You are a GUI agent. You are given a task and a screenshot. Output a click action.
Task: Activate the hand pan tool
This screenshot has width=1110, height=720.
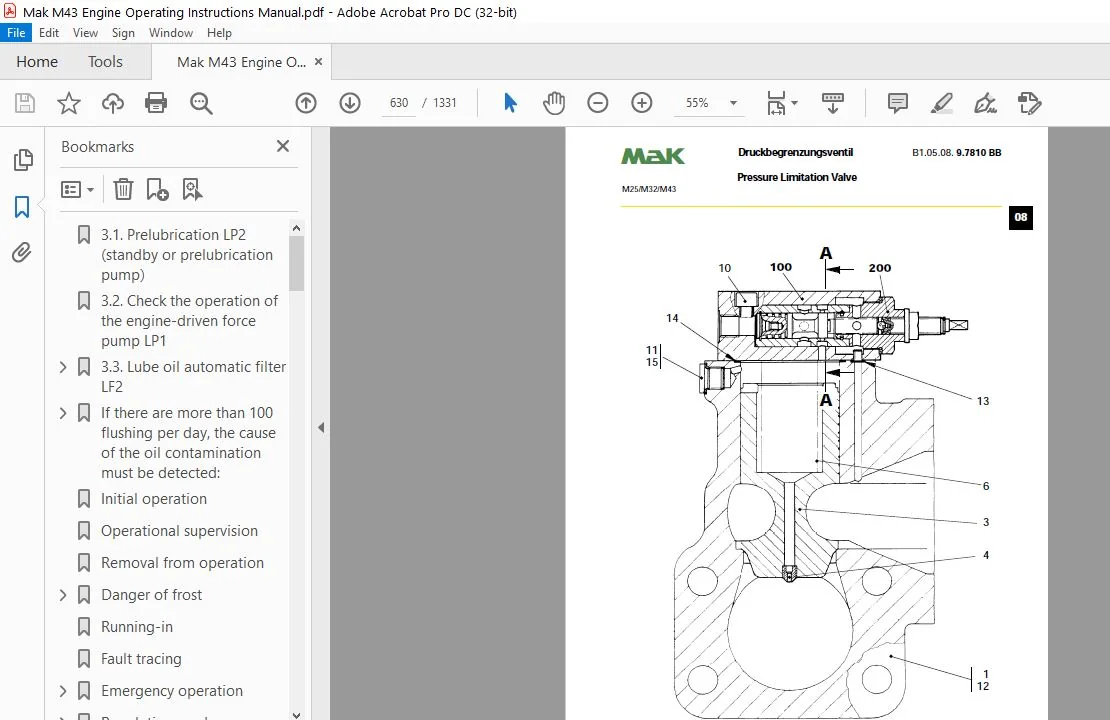(x=554, y=103)
